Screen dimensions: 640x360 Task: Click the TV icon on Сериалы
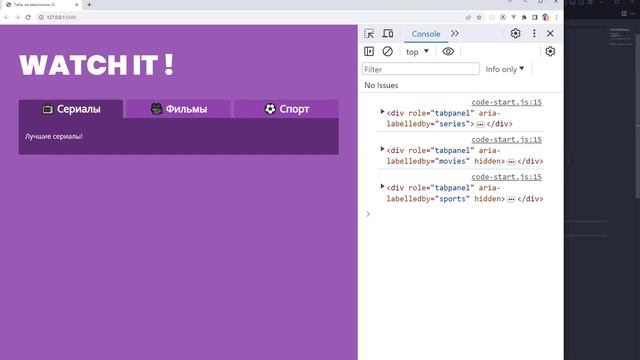pos(48,109)
